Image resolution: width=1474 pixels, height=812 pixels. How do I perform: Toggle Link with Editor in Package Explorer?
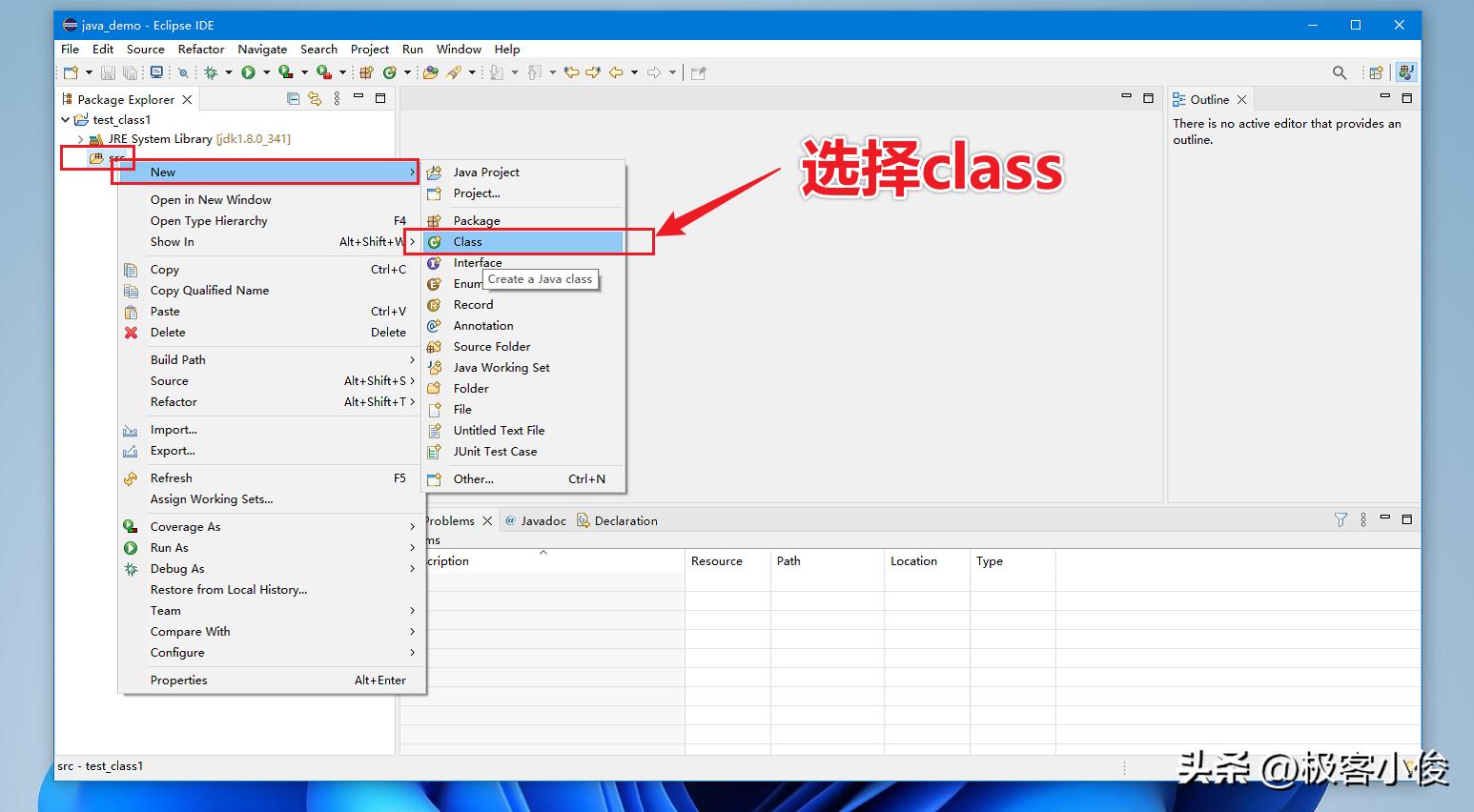pyautogui.click(x=315, y=98)
